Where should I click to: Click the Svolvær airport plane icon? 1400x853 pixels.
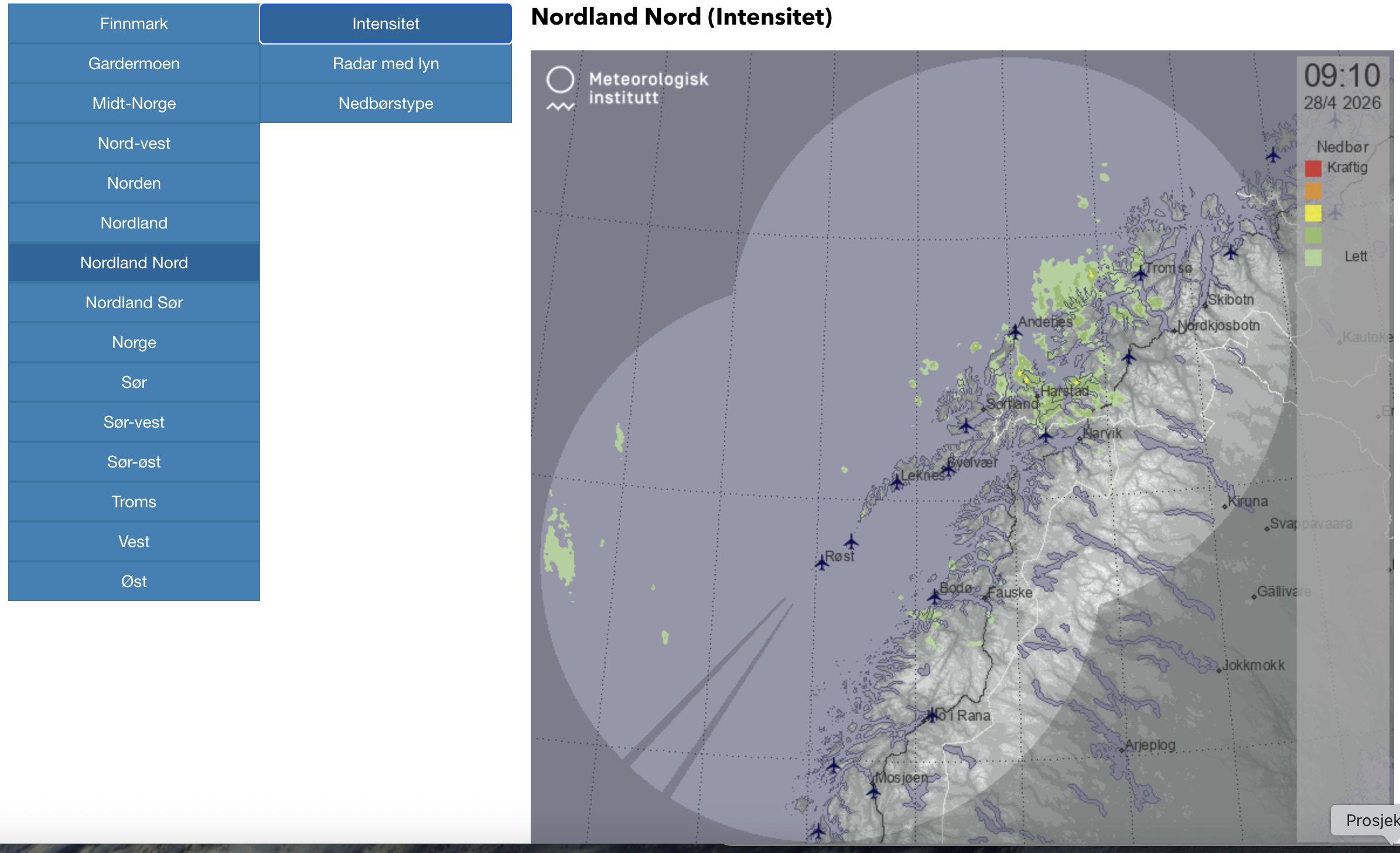pos(948,468)
